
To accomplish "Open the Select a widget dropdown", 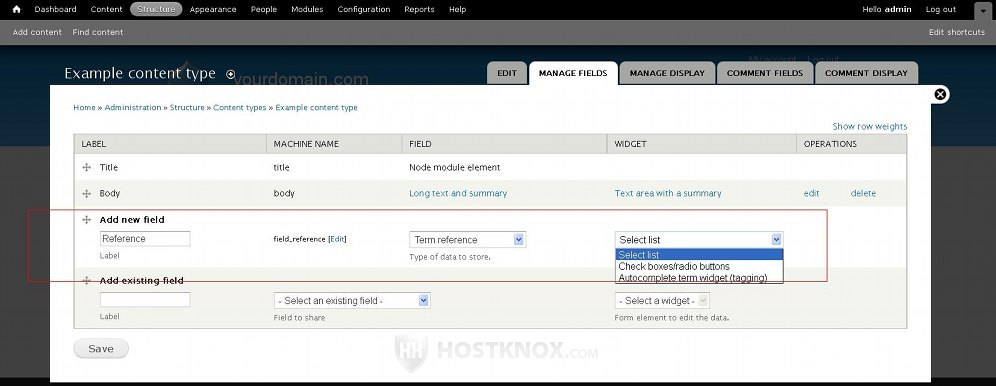I will coord(662,300).
